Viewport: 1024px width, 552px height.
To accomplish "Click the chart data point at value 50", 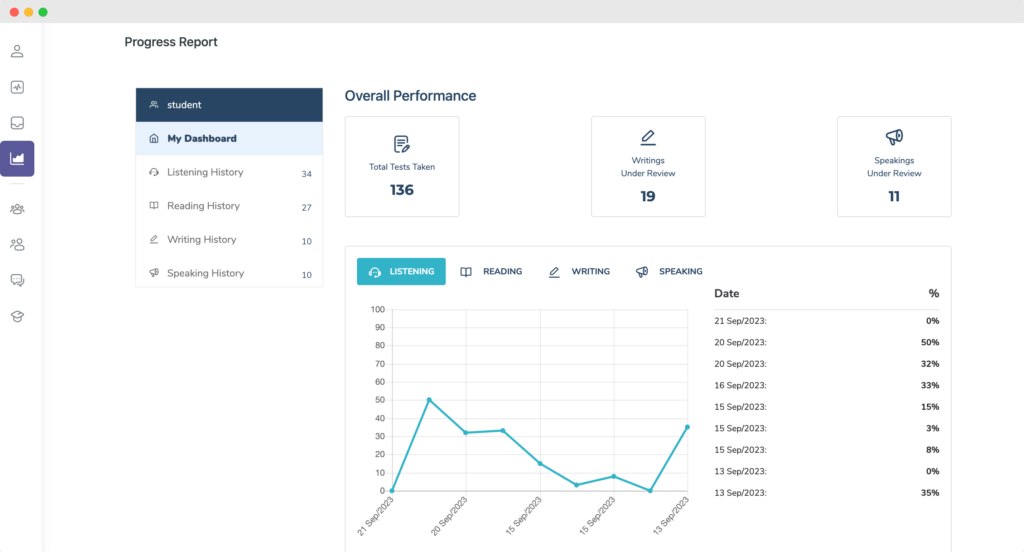I will pyautogui.click(x=429, y=400).
